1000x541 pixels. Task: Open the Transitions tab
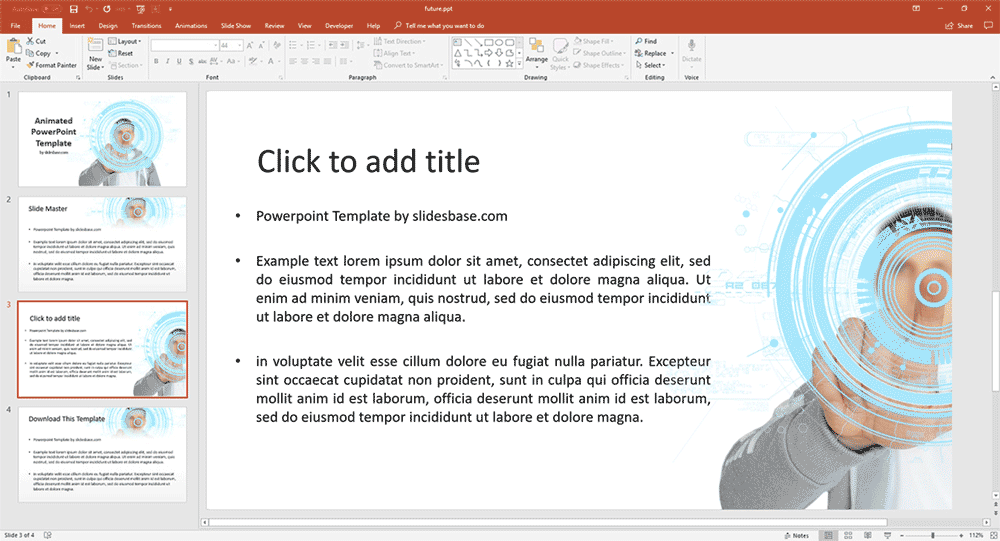(x=146, y=25)
